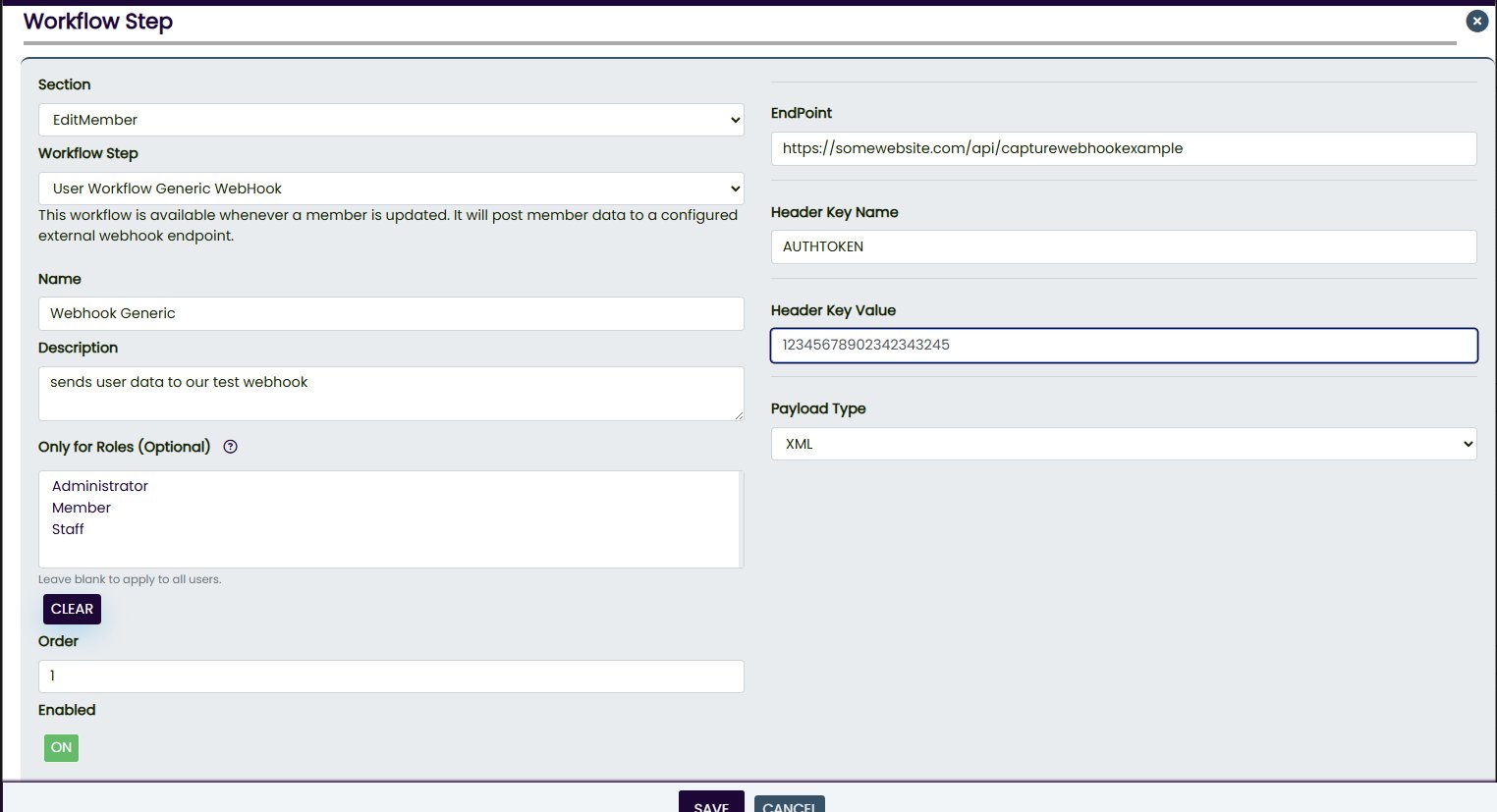Edit the Header Key Name field
The height and width of the screenshot is (812, 1497).
1123,246
